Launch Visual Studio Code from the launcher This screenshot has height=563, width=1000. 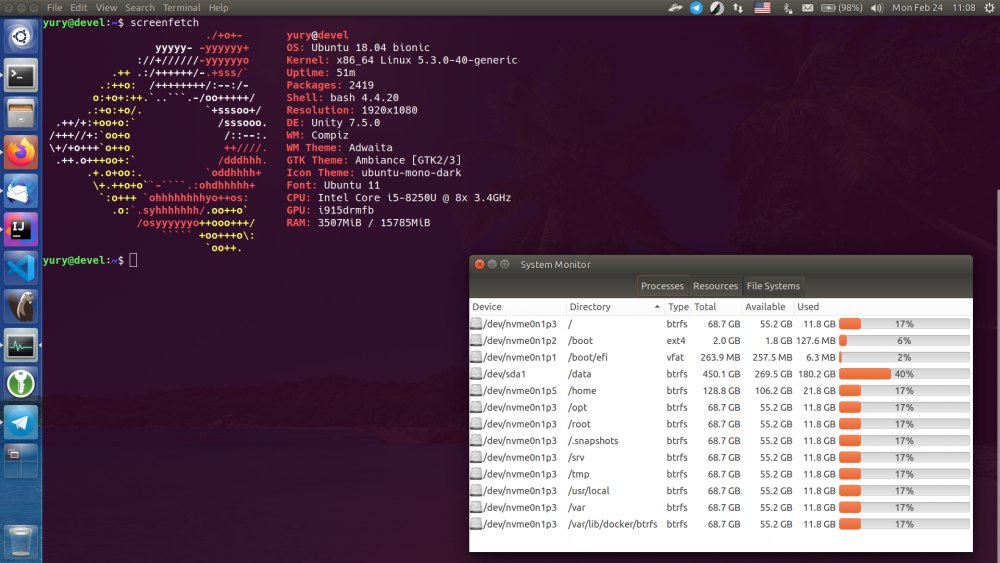click(x=21, y=268)
